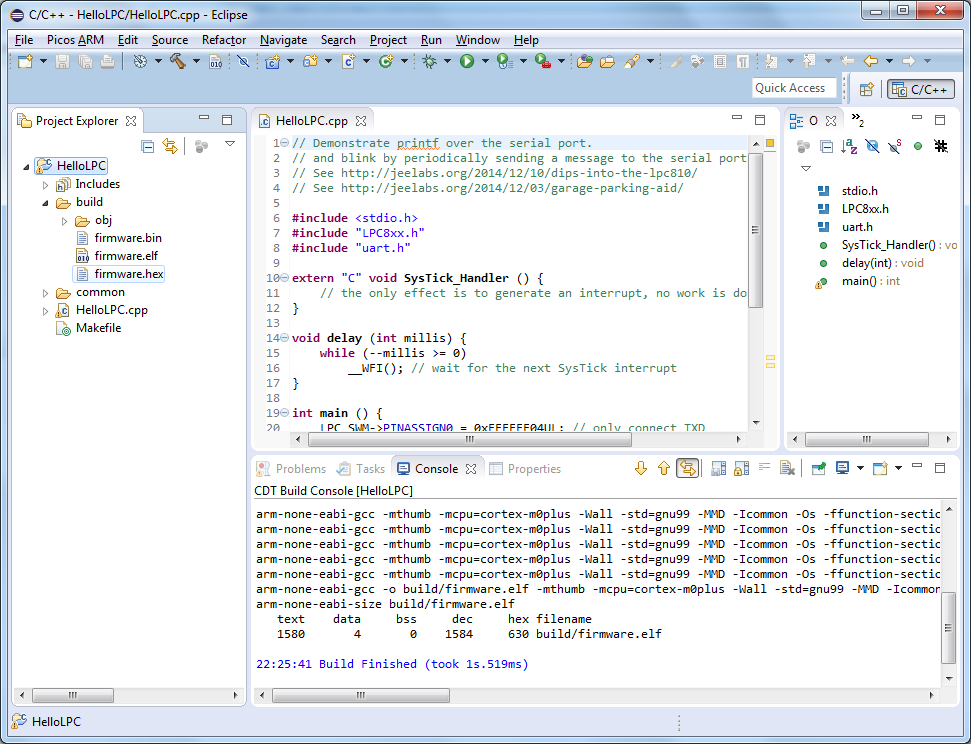Screen dimensions: 971x744
Task: Expand the Includes tree node
Action: tap(45, 185)
